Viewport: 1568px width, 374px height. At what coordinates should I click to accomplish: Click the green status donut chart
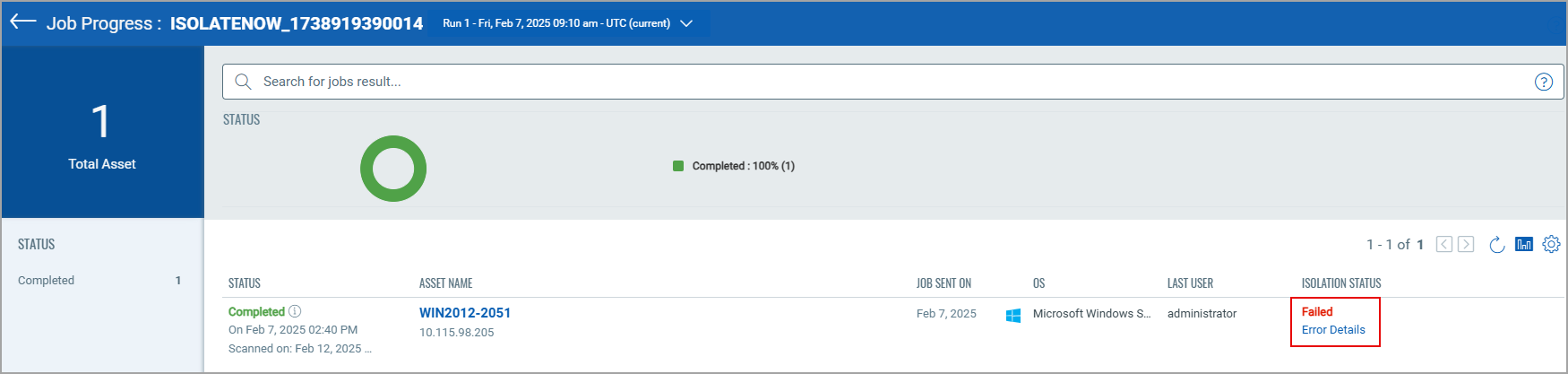click(x=393, y=169)
